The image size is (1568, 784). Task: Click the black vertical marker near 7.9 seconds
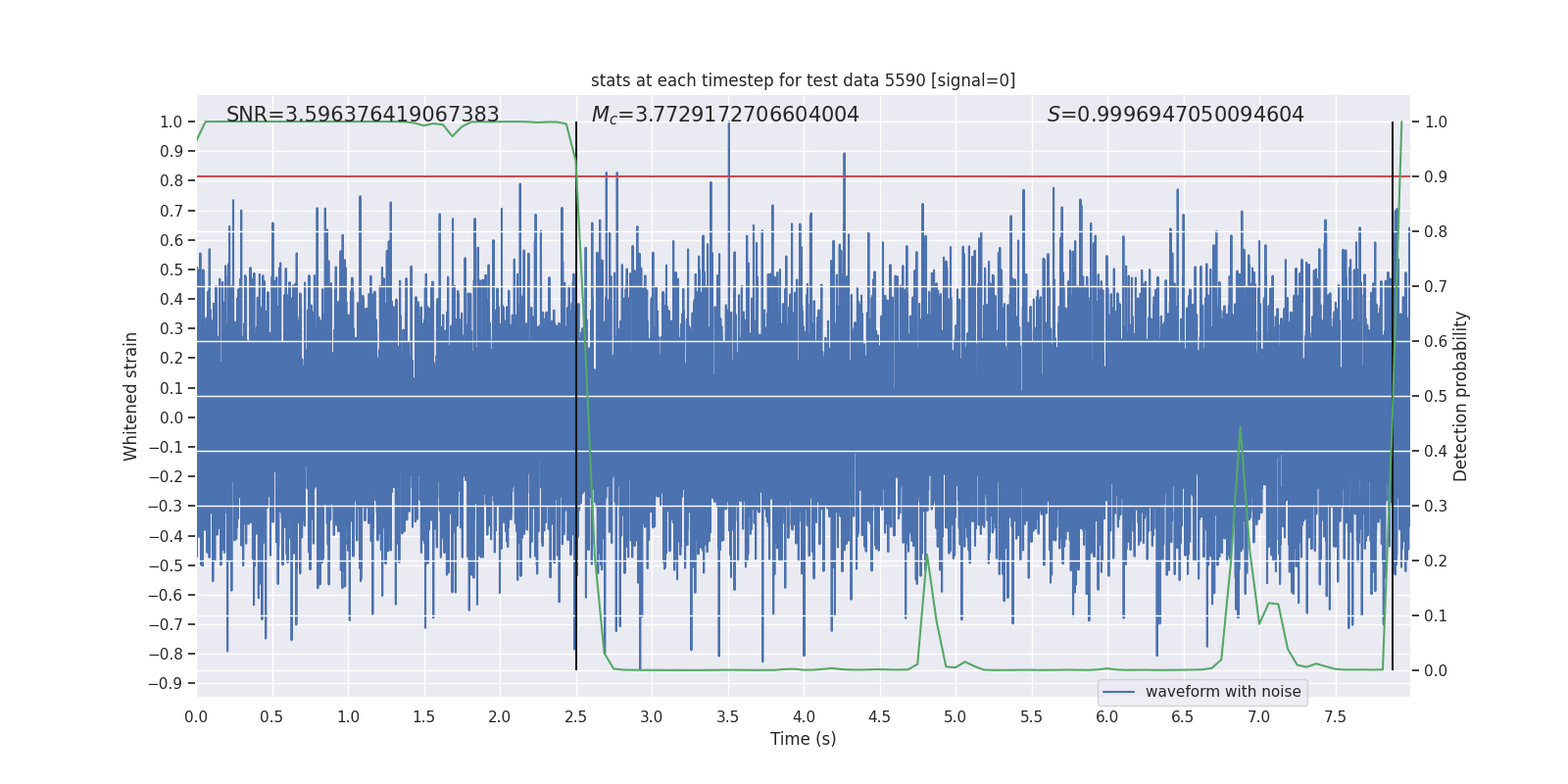pyautogui.click(x=1393, y=396)
